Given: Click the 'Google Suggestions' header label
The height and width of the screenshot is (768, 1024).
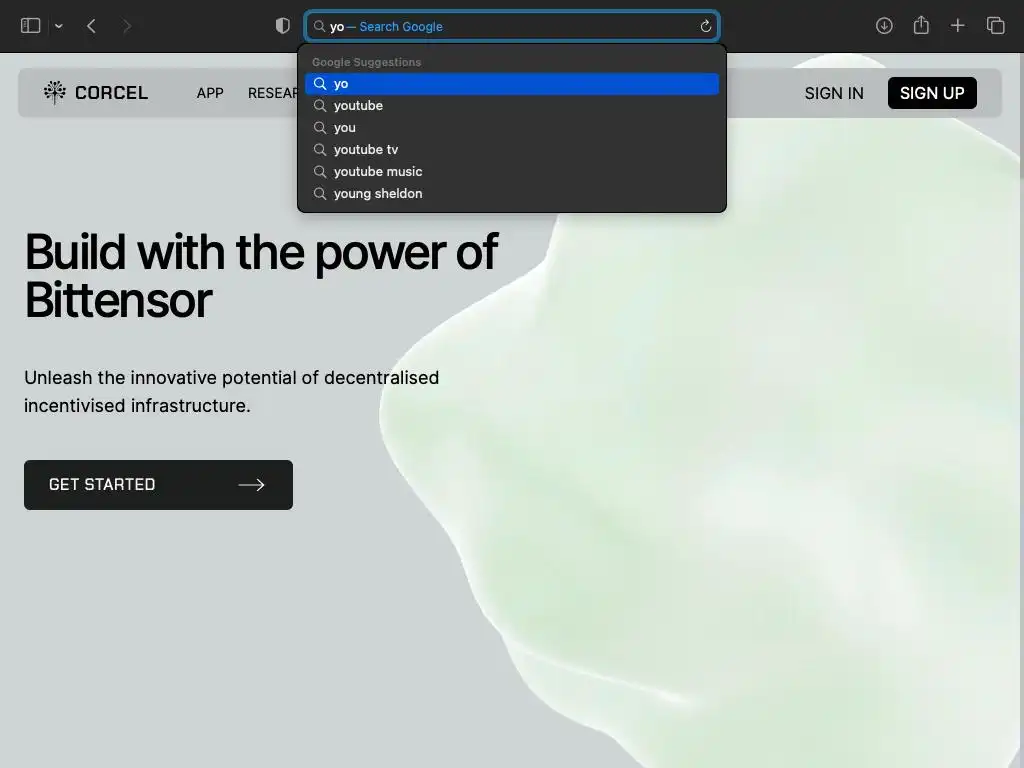Looking at the screenshot, I should 366,62.
